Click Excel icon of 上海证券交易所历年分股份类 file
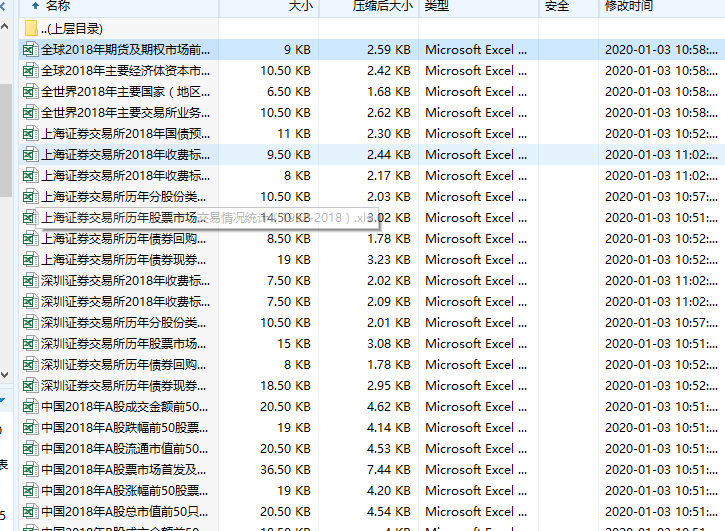This screenshot has width=725, height=531. tap(31, 197)
